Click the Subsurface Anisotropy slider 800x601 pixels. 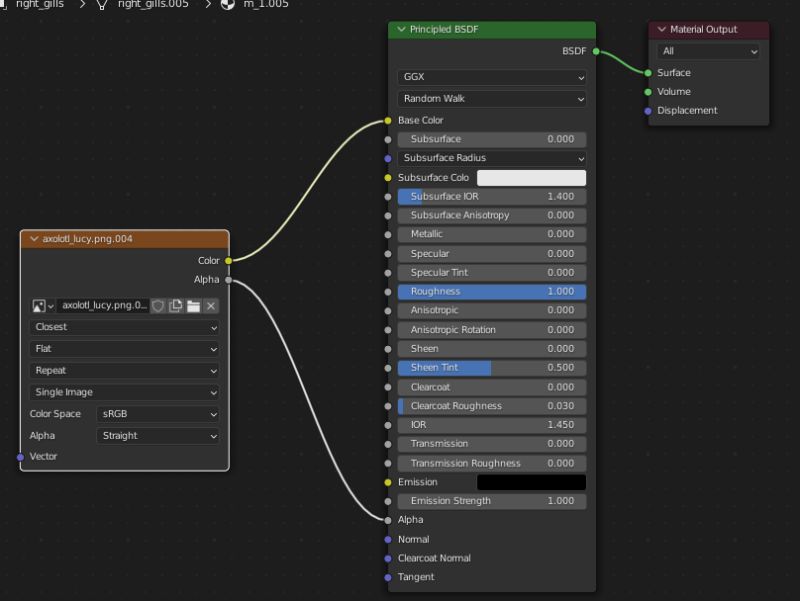(492, 215)
